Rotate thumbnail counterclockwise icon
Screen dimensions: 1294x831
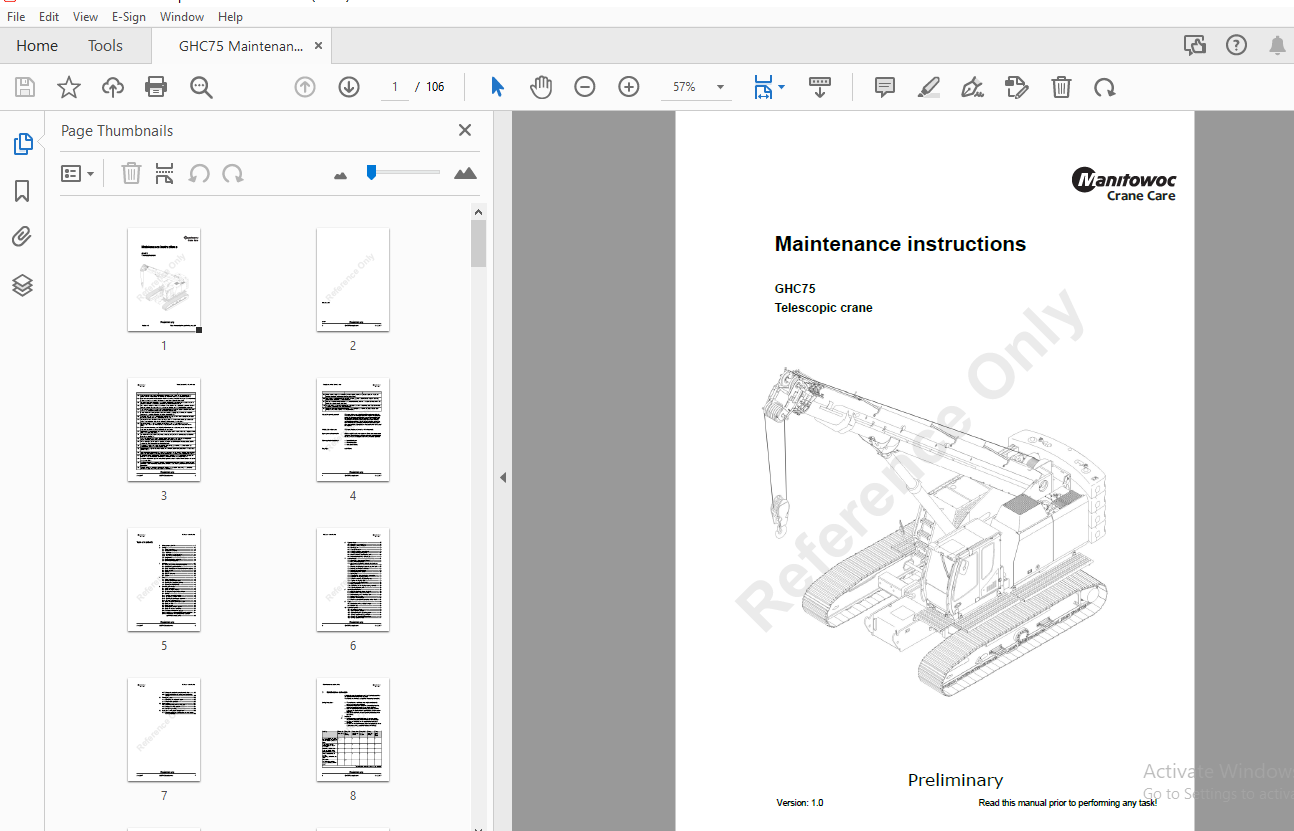199,174
